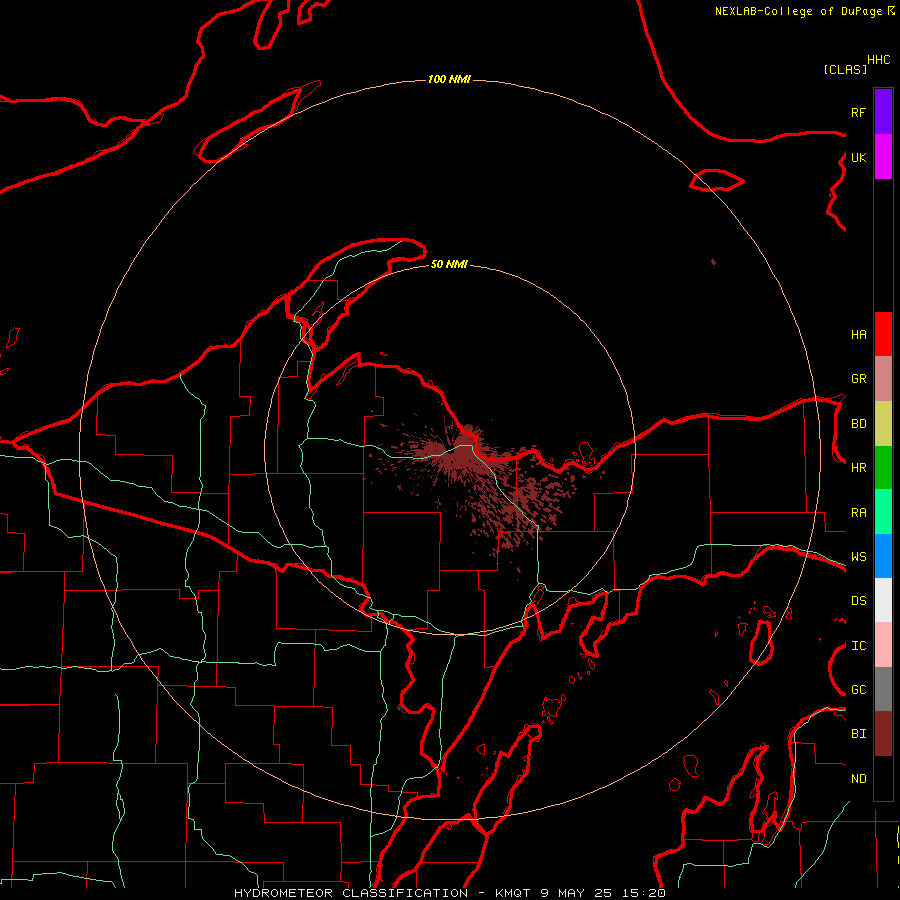Click the BI brown legend swatch
Viewport: 900px width, 900px height.
(x=883, y=734)
